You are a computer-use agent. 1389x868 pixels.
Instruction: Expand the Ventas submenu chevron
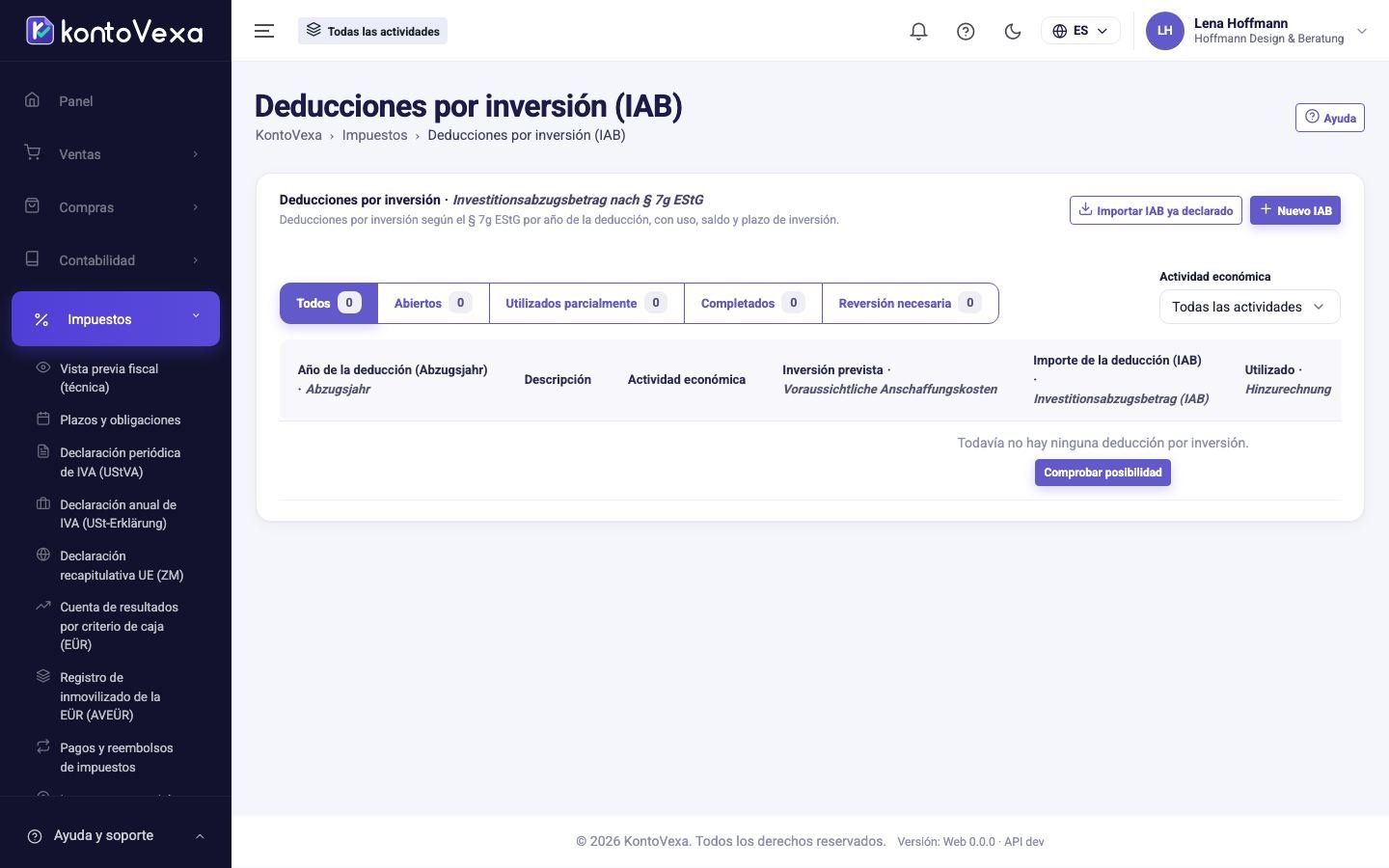click(x=196, y=154)
